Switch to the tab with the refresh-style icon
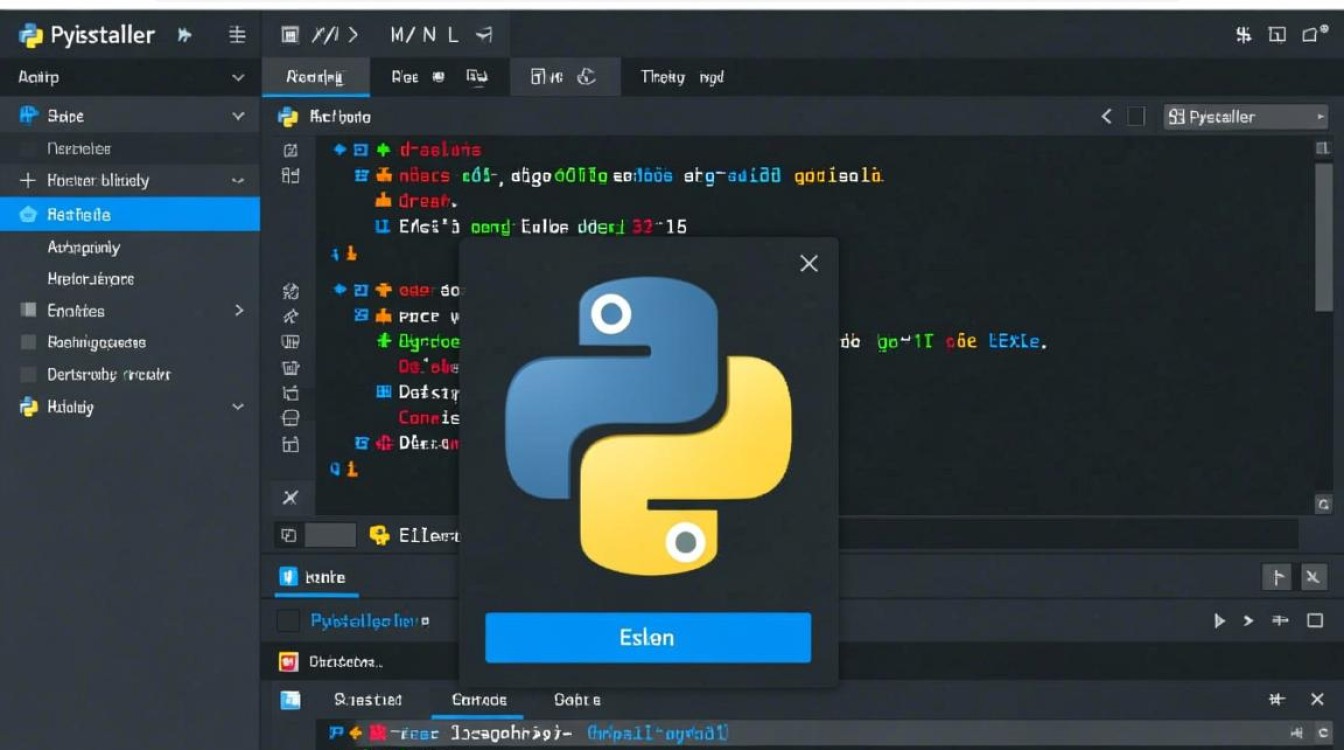Viewport: 1344px width, 750px height. [x=563, y=77]
